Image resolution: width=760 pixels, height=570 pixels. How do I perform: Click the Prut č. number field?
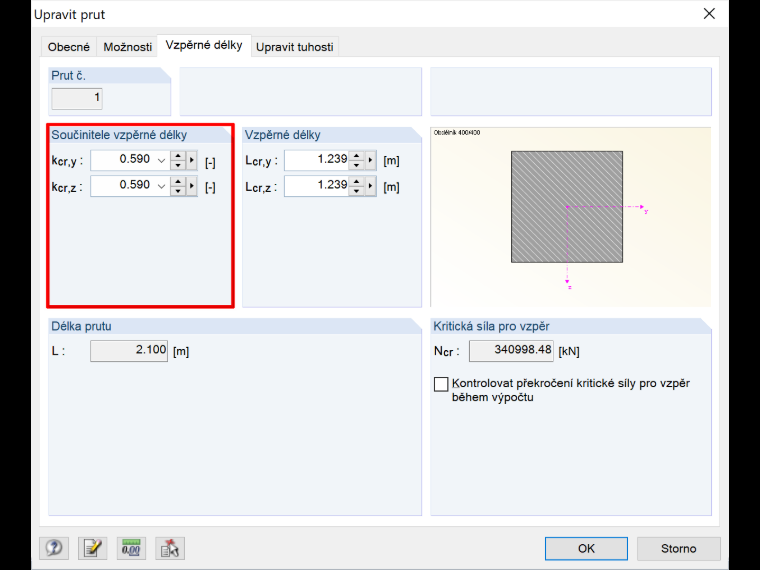[77, 98]
